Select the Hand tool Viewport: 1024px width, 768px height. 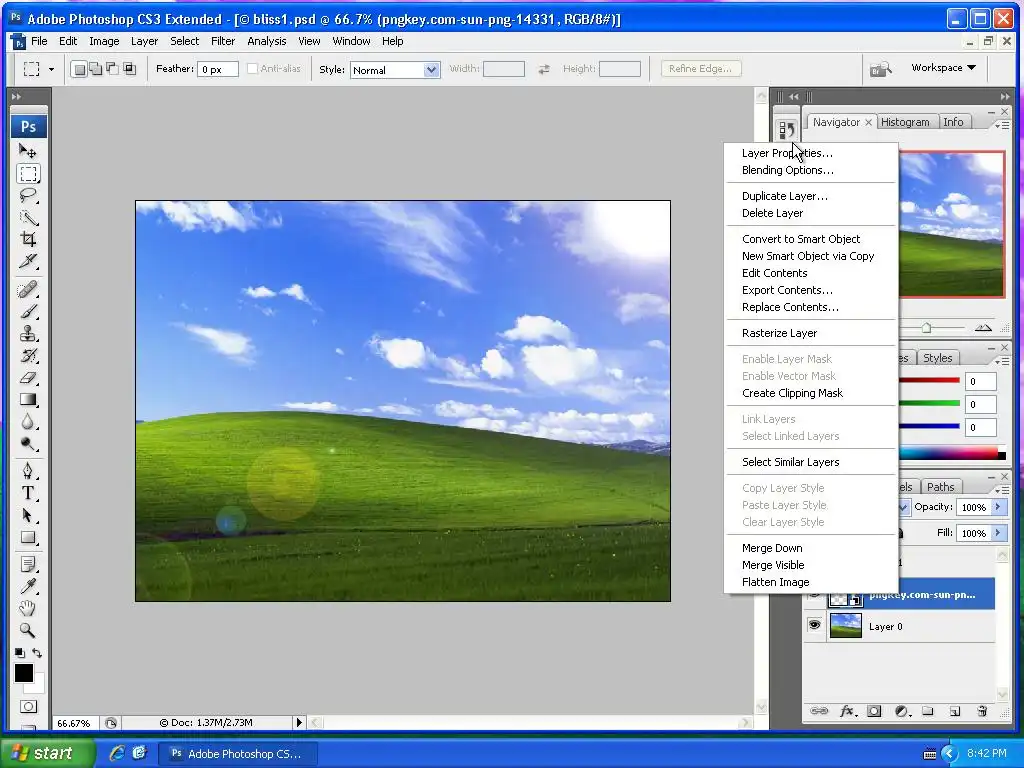point(28,609)
